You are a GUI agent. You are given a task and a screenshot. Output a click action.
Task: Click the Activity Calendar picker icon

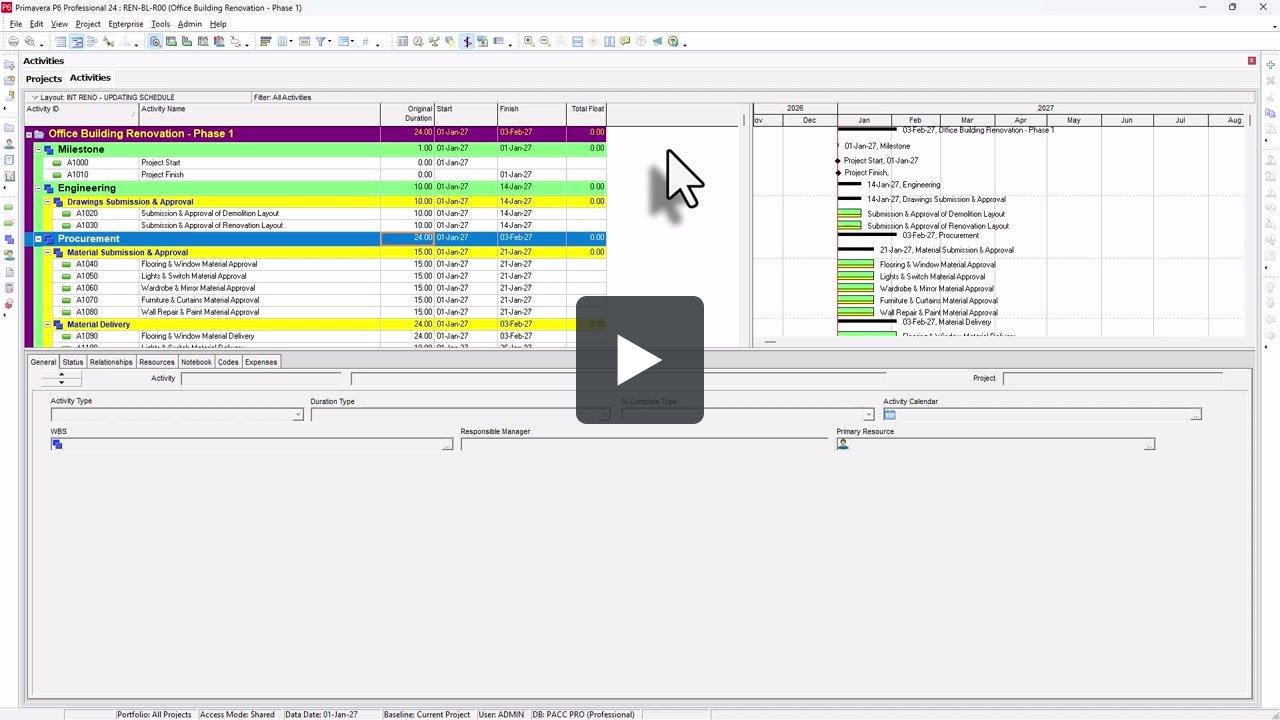tap(890, 414)
